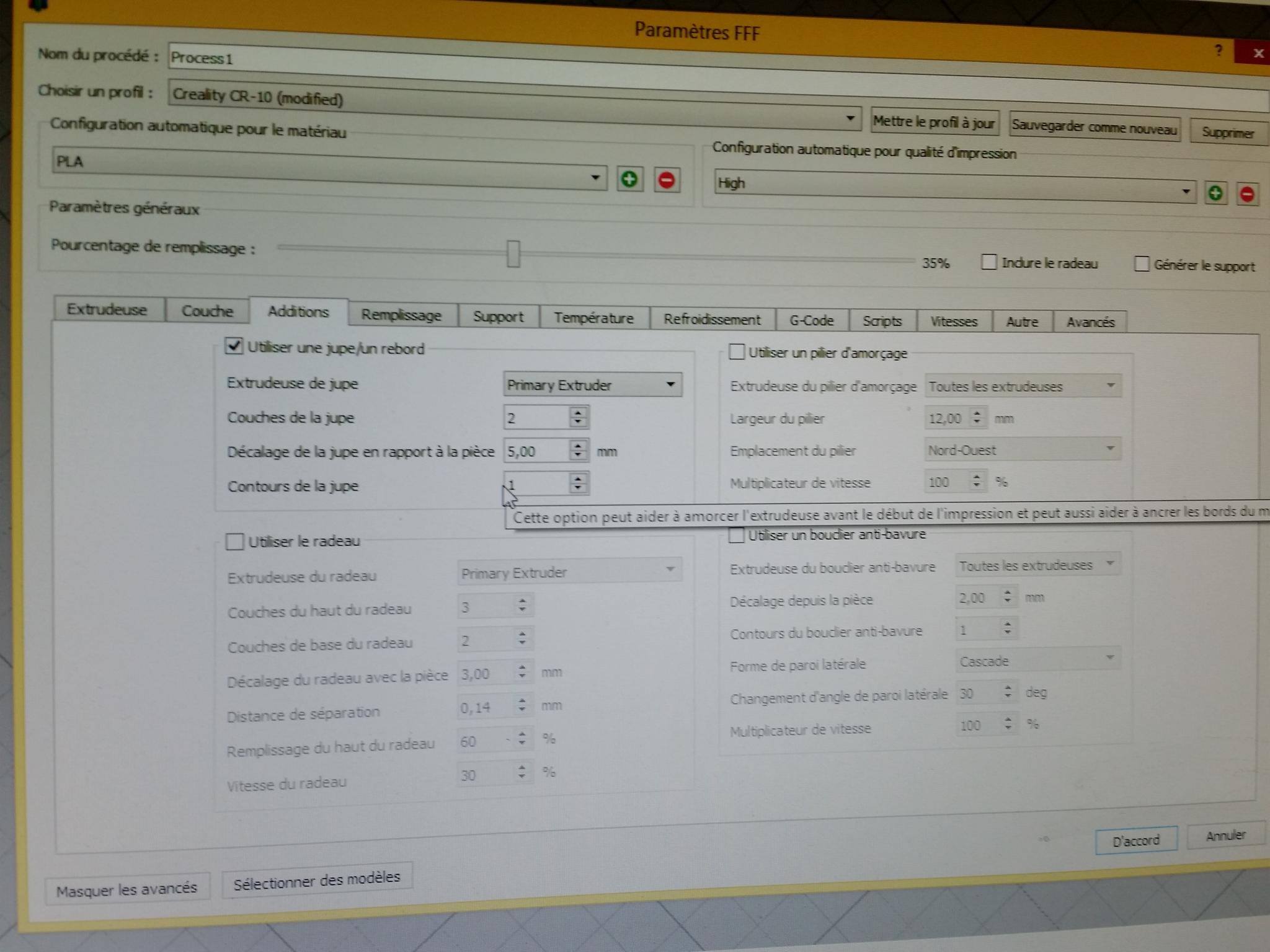
Task: Decrease 'Décalage de la jupe' with down arrow
Action: point(578,456)
